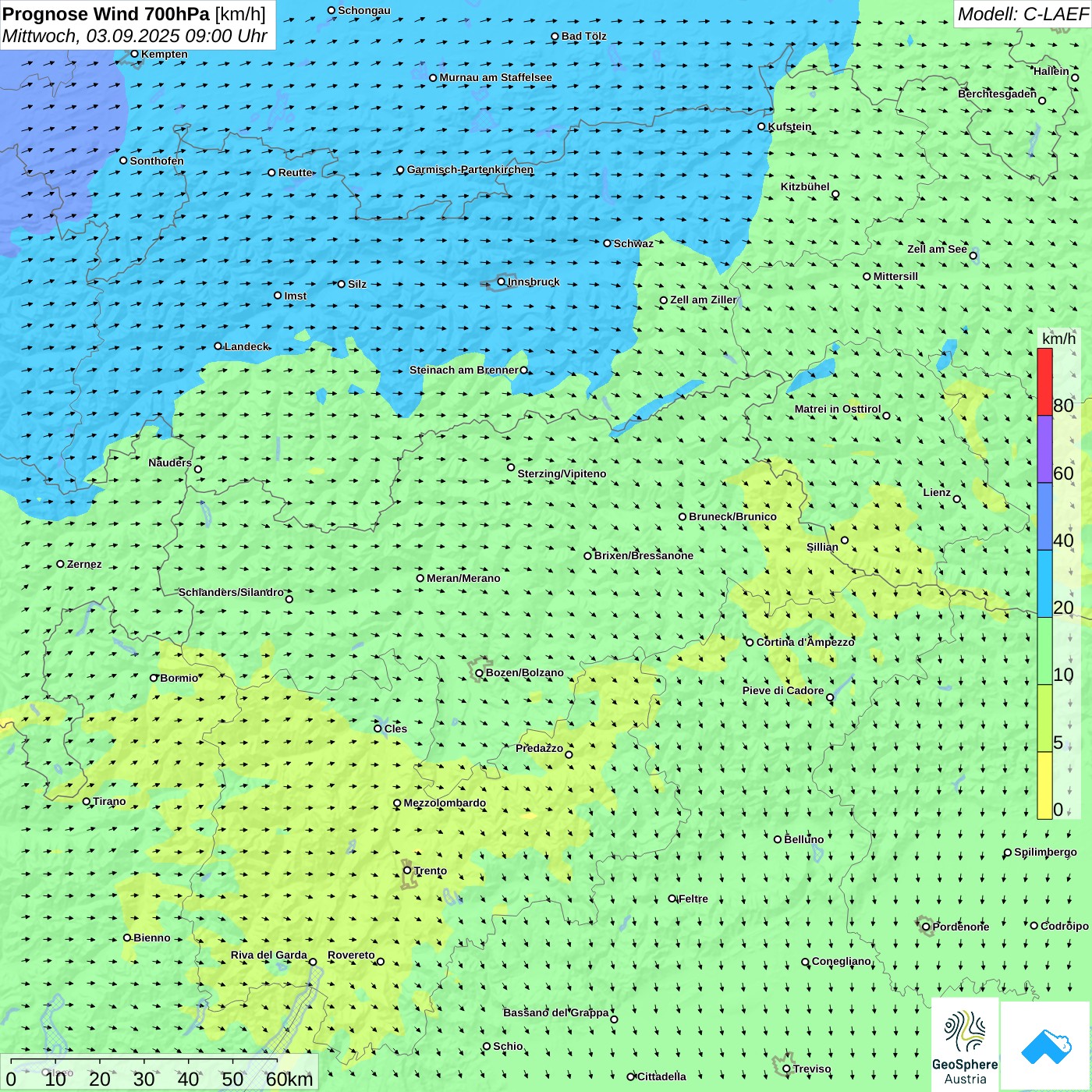
Task: Click the red 80 km/h legend color
Action: (1044, 381)
